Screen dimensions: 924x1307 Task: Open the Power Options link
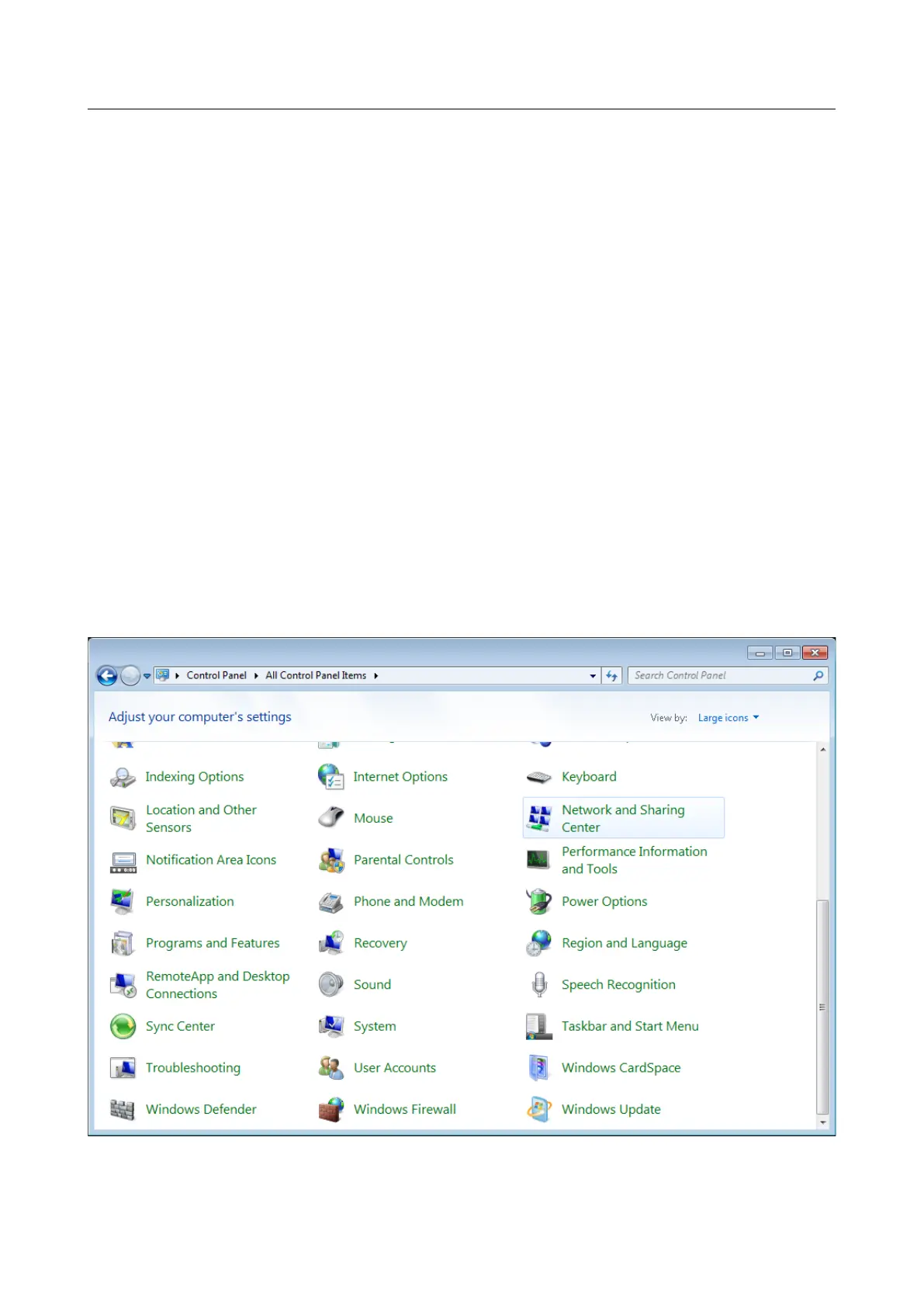(604, 901)
